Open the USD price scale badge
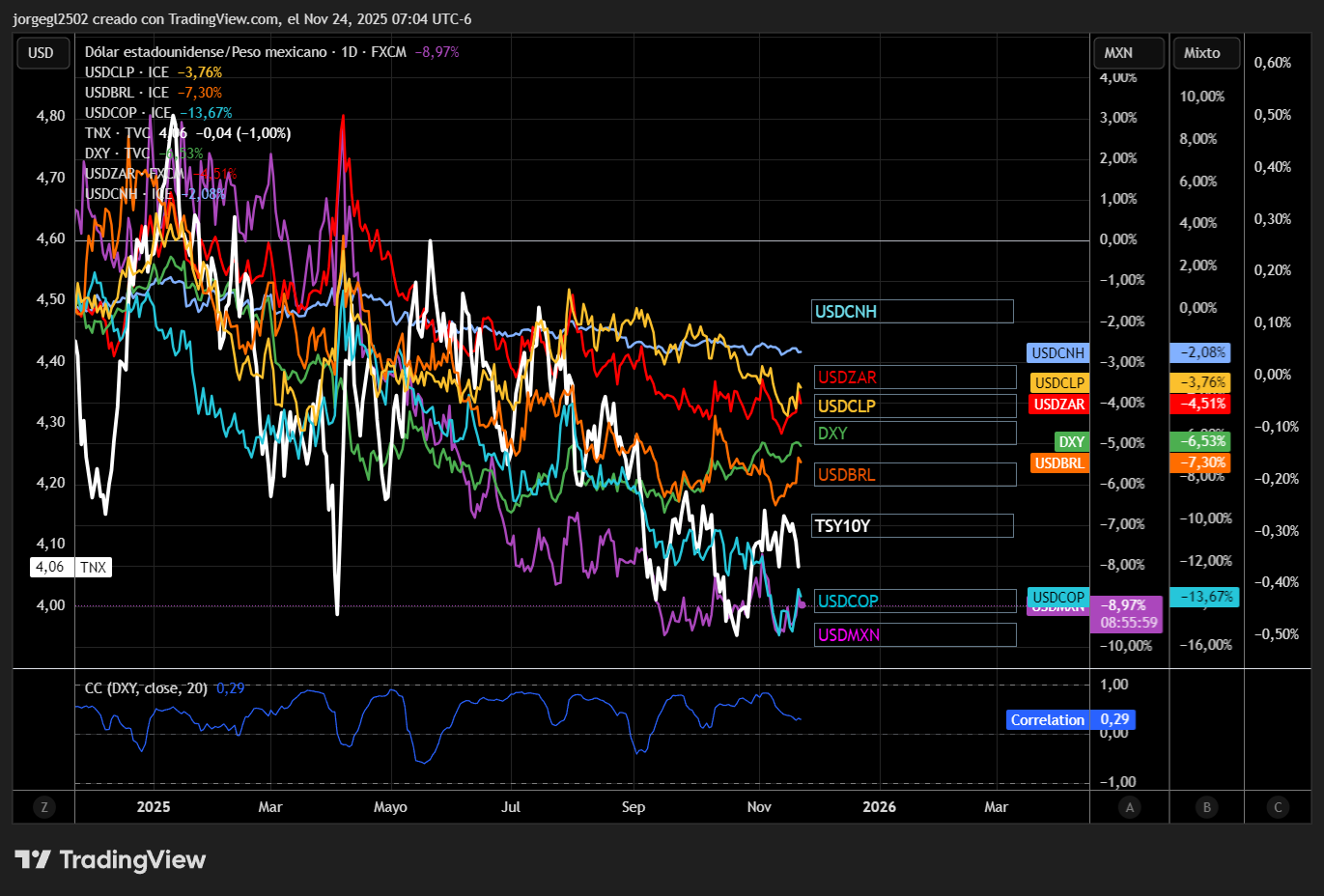1324x896 pixels. [x=42, y=53]
